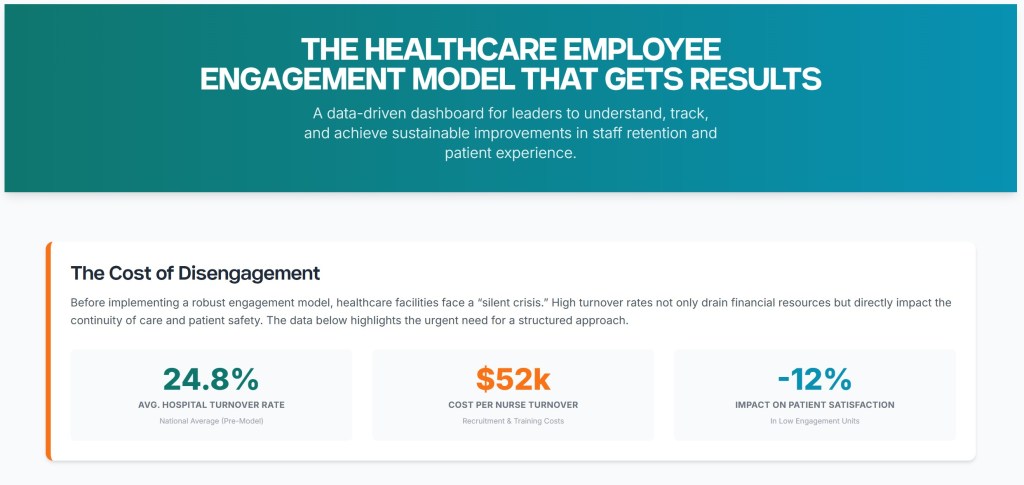Image resolution: width=1024 pixels, height=485 pixels.
Task: Click the "In Low Engagement Units" caption
Action: click(x=814, y=421)
